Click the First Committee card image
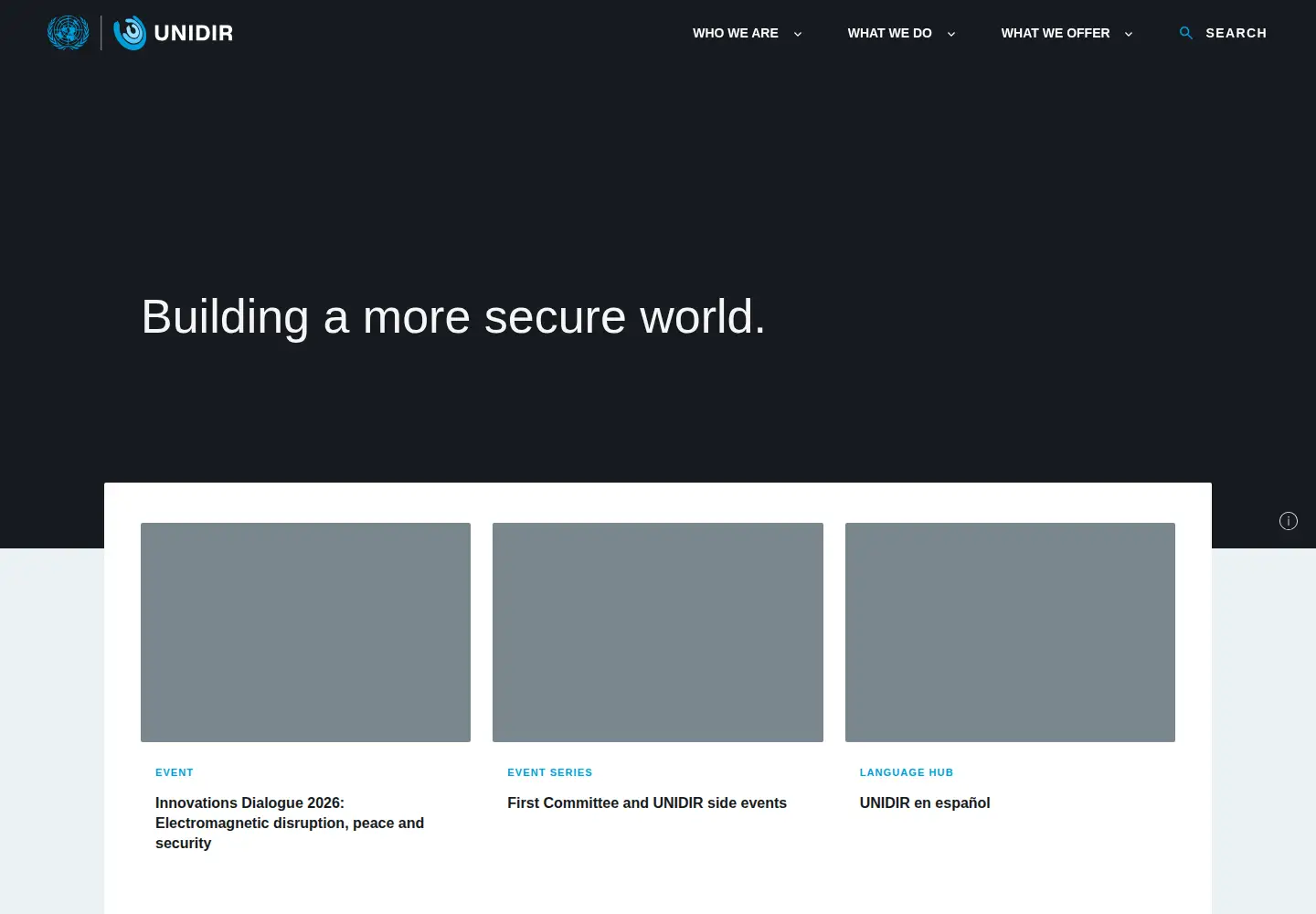The image size is (1316, 914). (x=658, y=632)
